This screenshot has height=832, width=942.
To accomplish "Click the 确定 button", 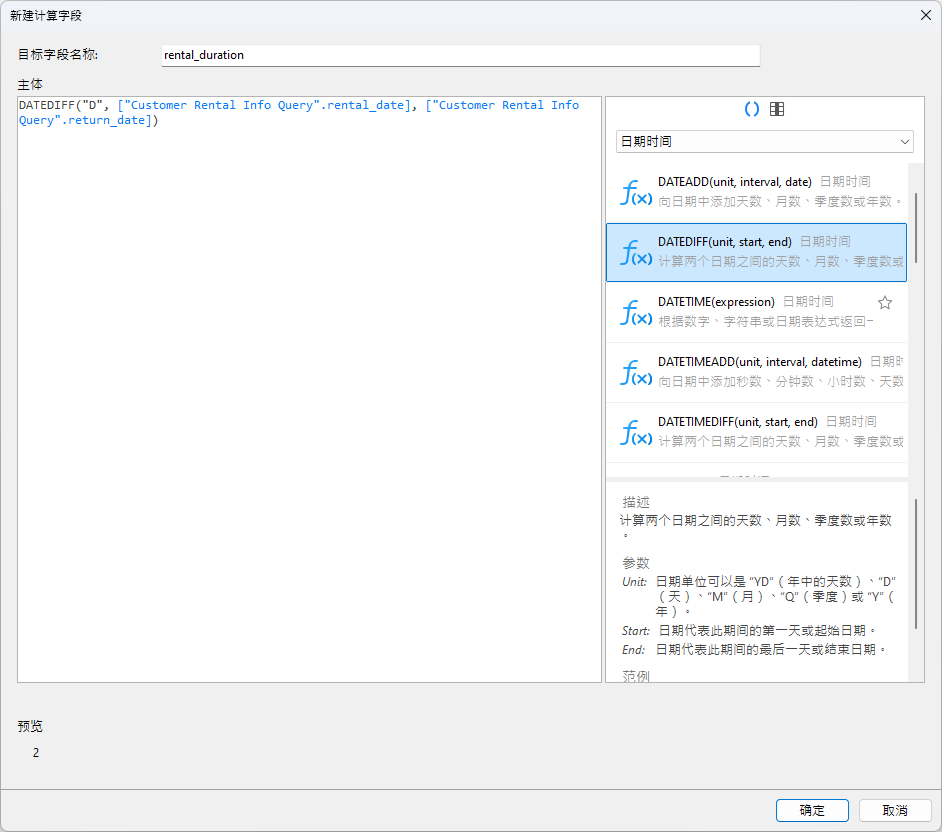I will [812, 810].
